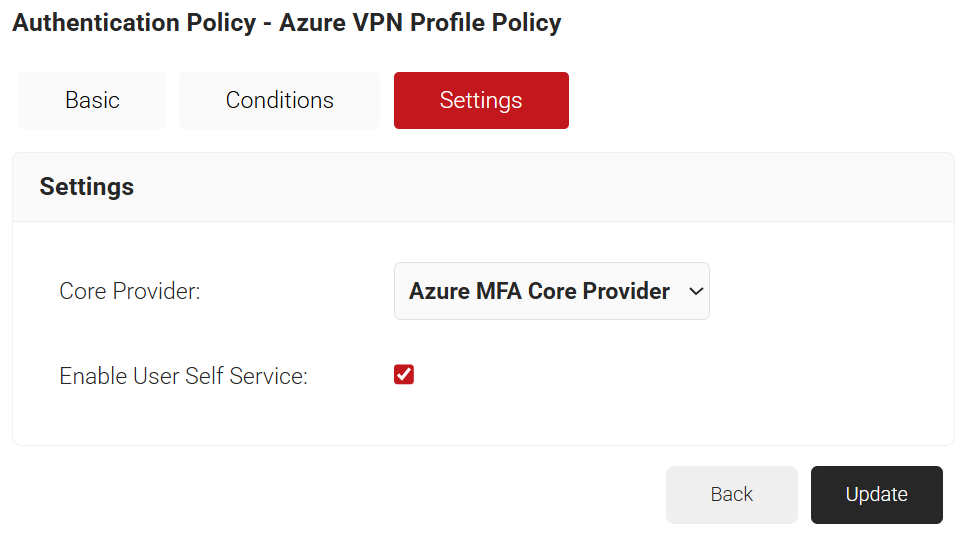Uncheck Enable User Self Service checkbox
Viewport: 958px width, 535px height.
pyautogui.click(x=404, y=375)
